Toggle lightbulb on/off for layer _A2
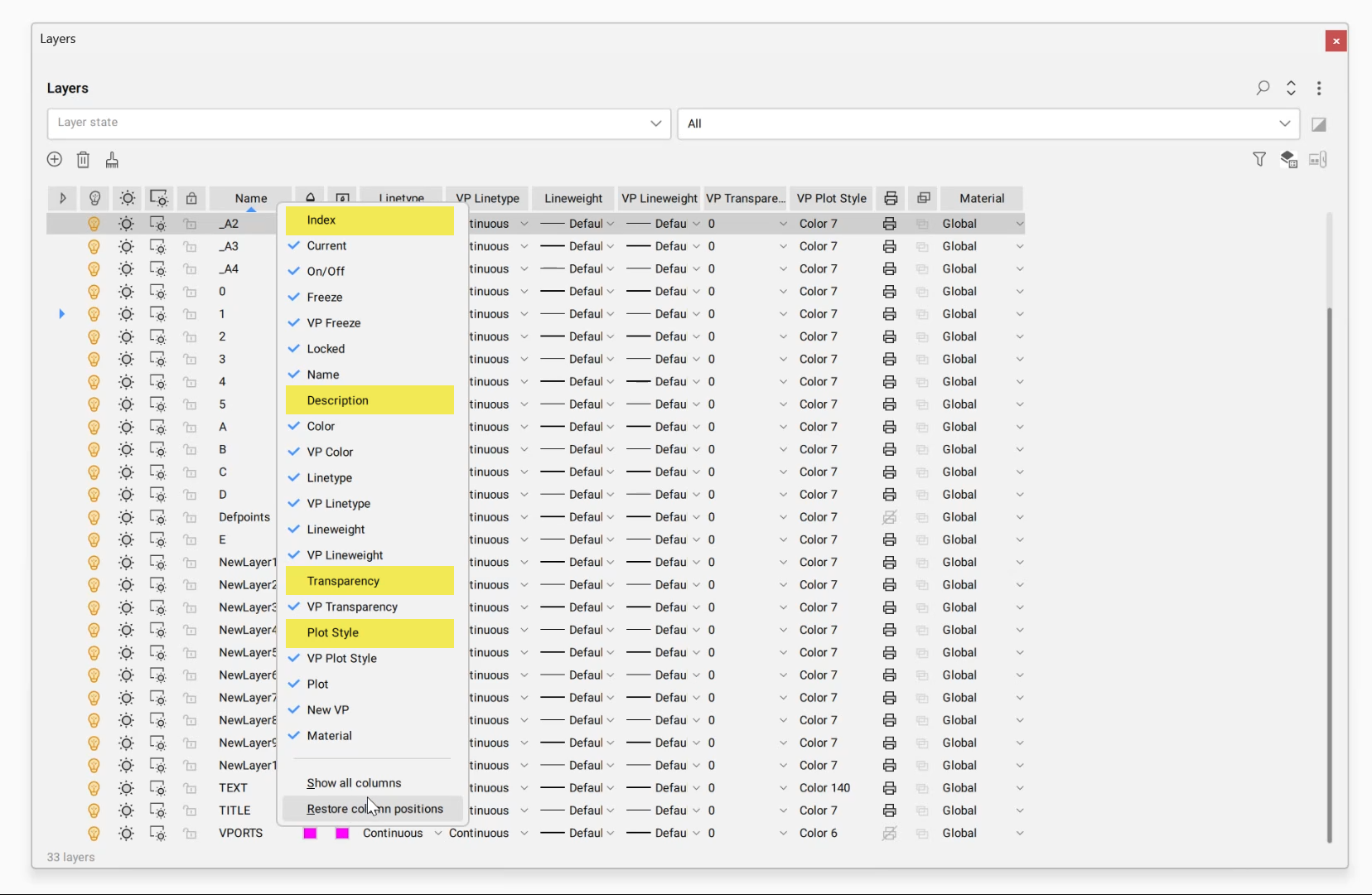The height and width of the screenshot is (895, 1372). click(x=94, y=224)
